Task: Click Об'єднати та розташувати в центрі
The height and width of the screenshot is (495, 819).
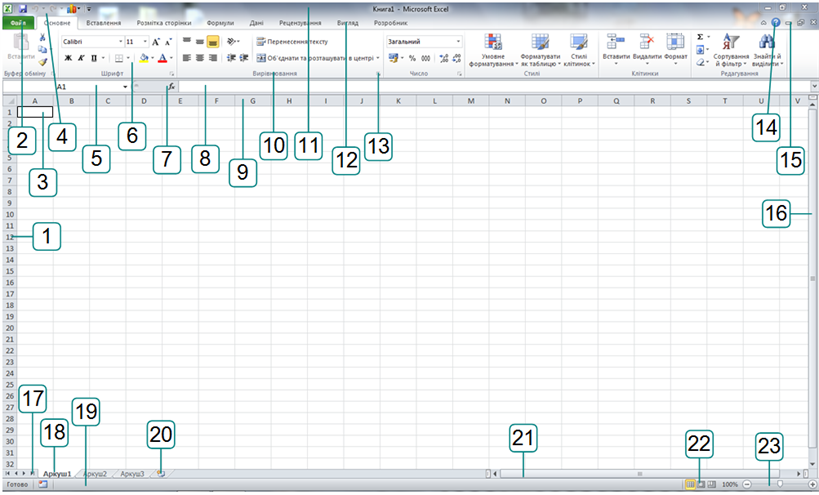Action: click(x=317, y=58)
